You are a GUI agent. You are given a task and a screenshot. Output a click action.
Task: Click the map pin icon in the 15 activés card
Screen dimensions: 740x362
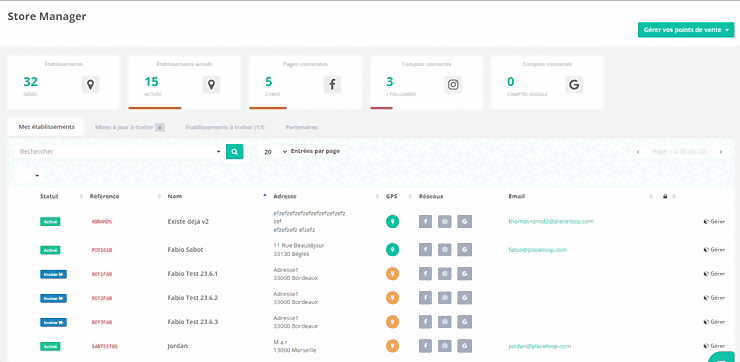211,84
